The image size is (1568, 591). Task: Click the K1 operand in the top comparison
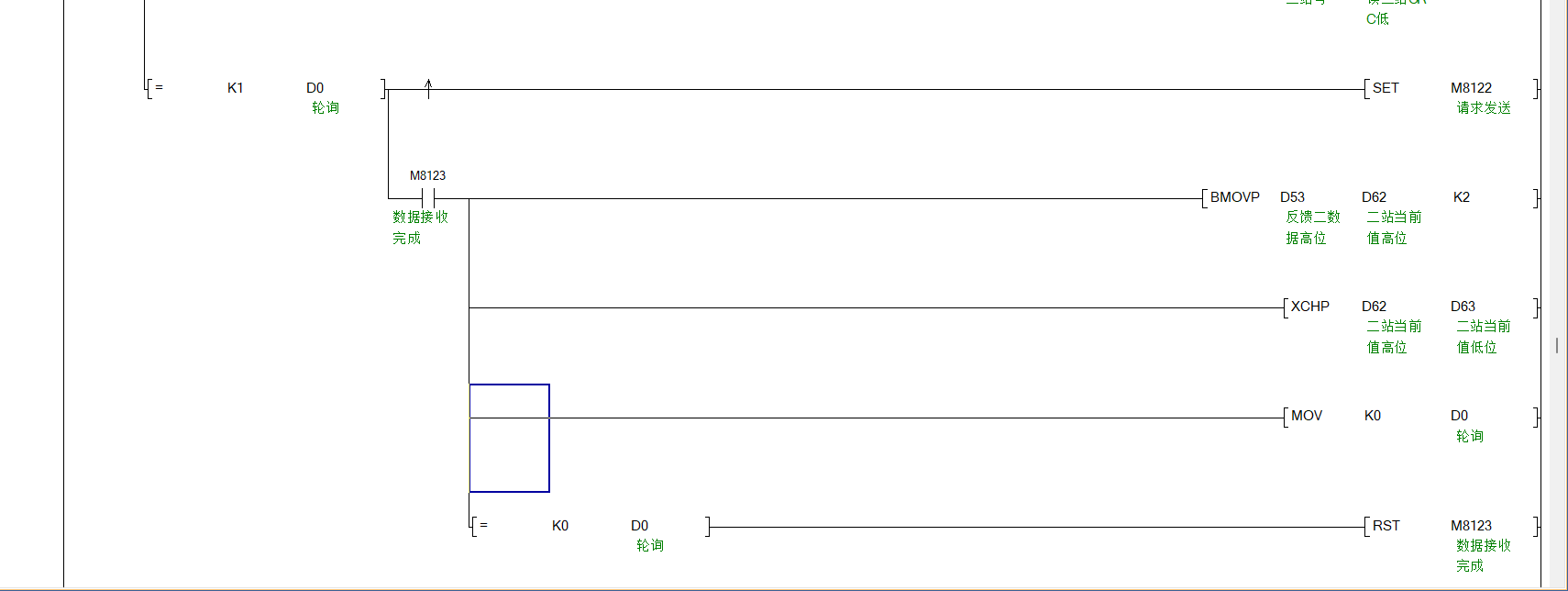[236, 88]
